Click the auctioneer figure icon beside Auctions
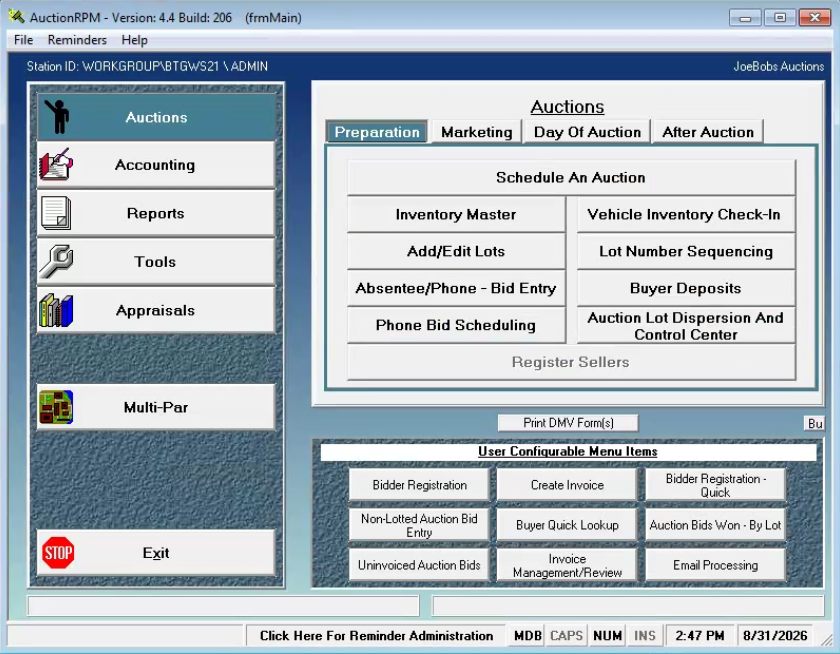This screenshot has width=840, height=654. click(x=57, y=117)
